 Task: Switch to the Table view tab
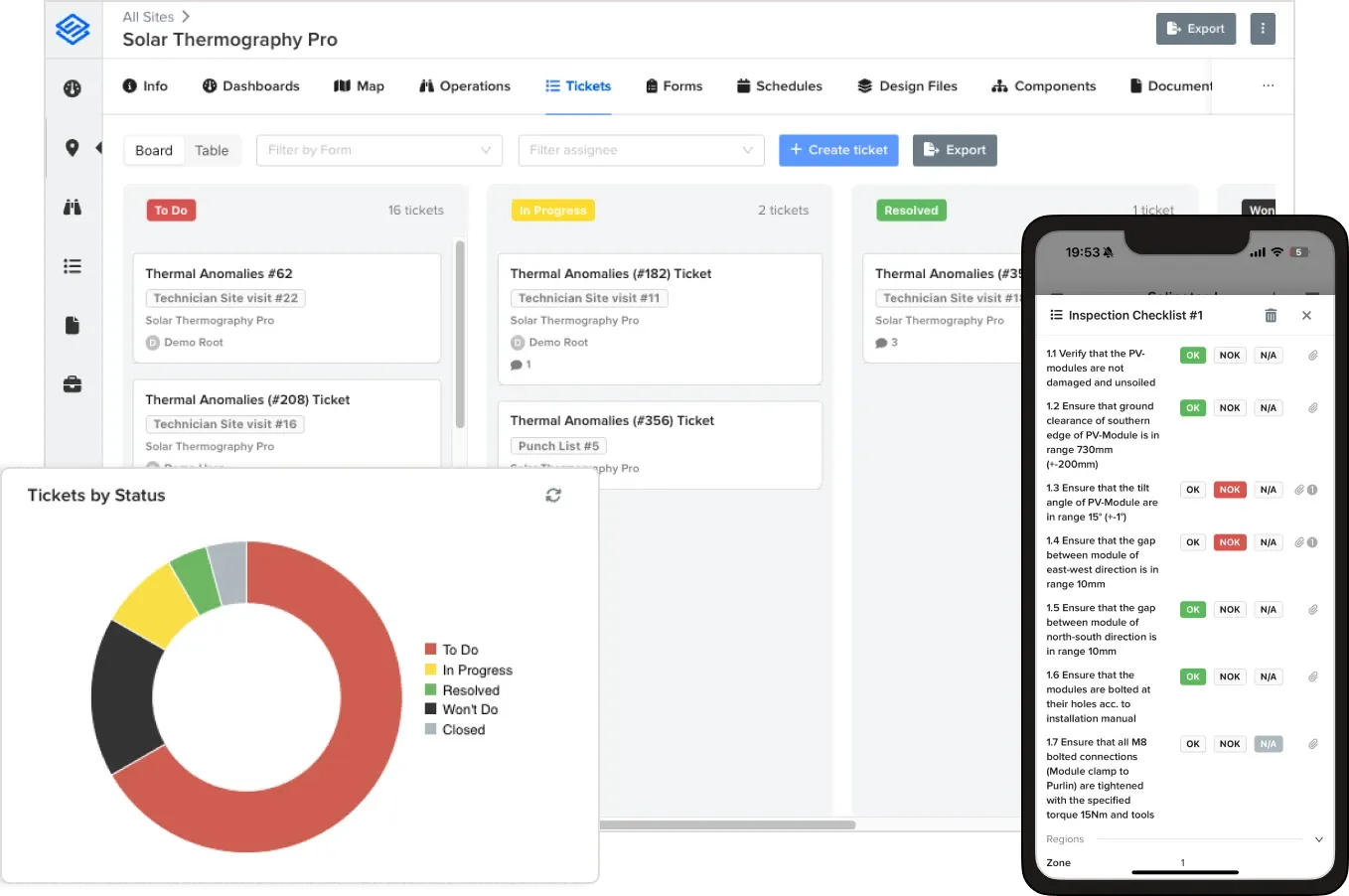212,150
